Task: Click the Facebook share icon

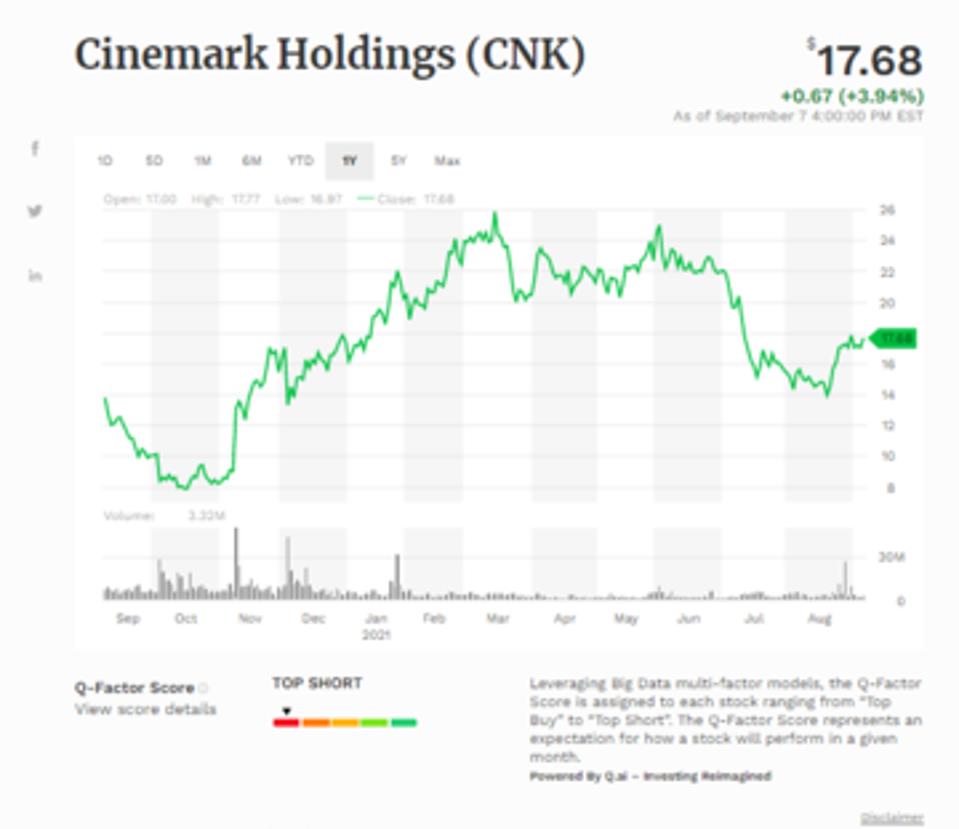Action: tap(35, 149)
